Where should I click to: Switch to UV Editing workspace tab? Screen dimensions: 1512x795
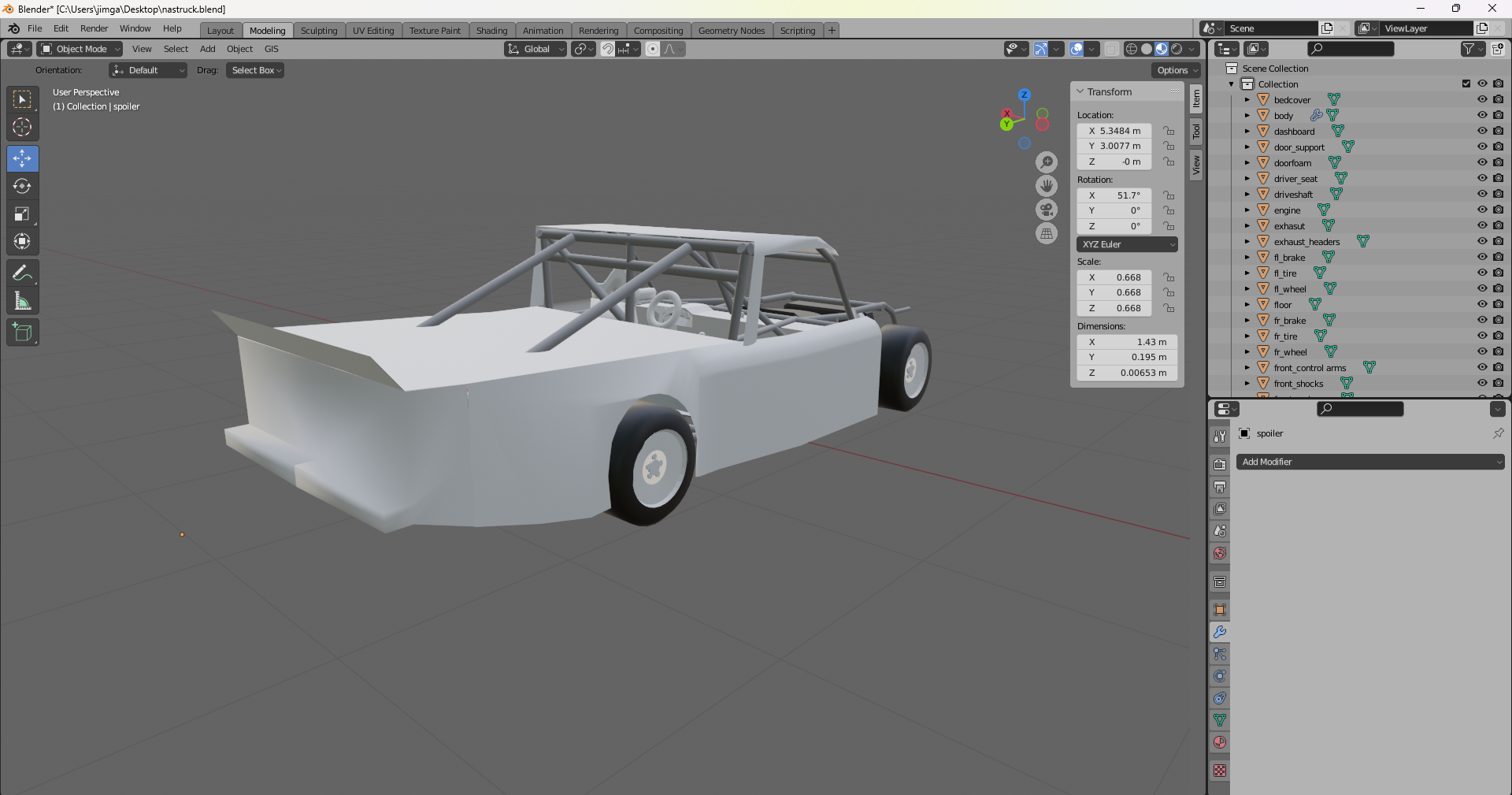tap(373, 30)
